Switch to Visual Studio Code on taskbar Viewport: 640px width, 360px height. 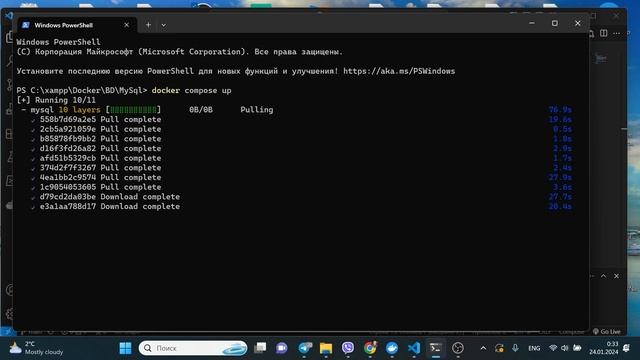point(413,348)
